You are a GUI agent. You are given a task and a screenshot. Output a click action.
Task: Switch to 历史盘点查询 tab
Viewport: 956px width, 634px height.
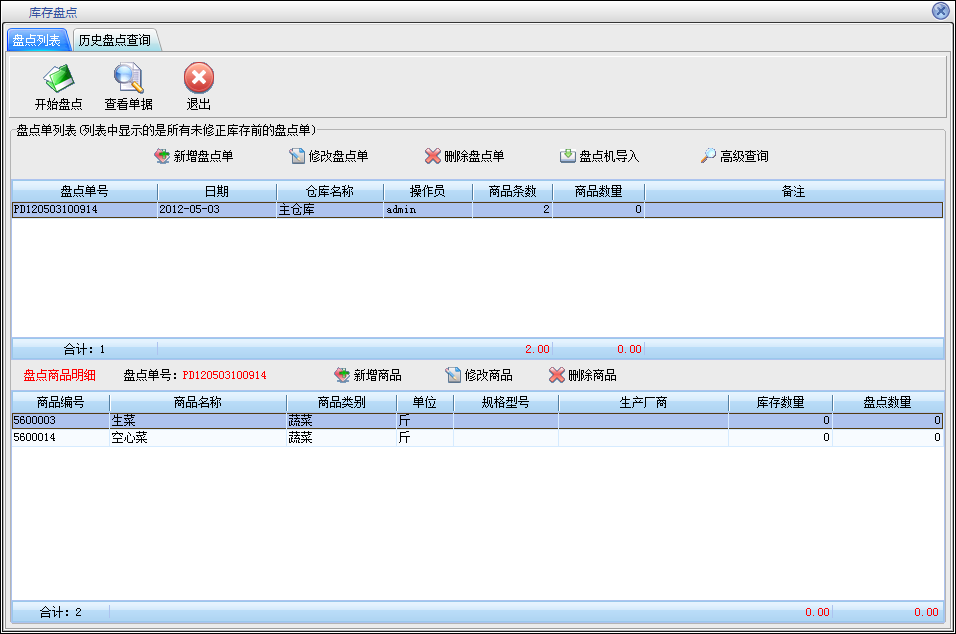pyautogui.click(x=115, y=40)
